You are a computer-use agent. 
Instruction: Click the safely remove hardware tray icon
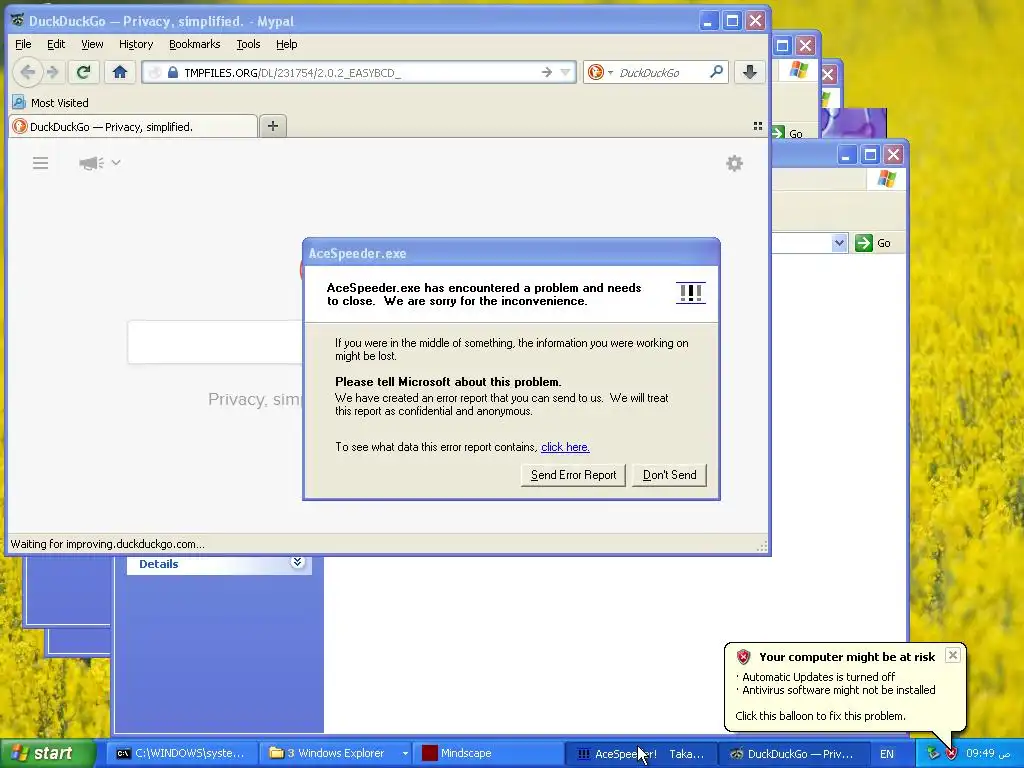933,754
